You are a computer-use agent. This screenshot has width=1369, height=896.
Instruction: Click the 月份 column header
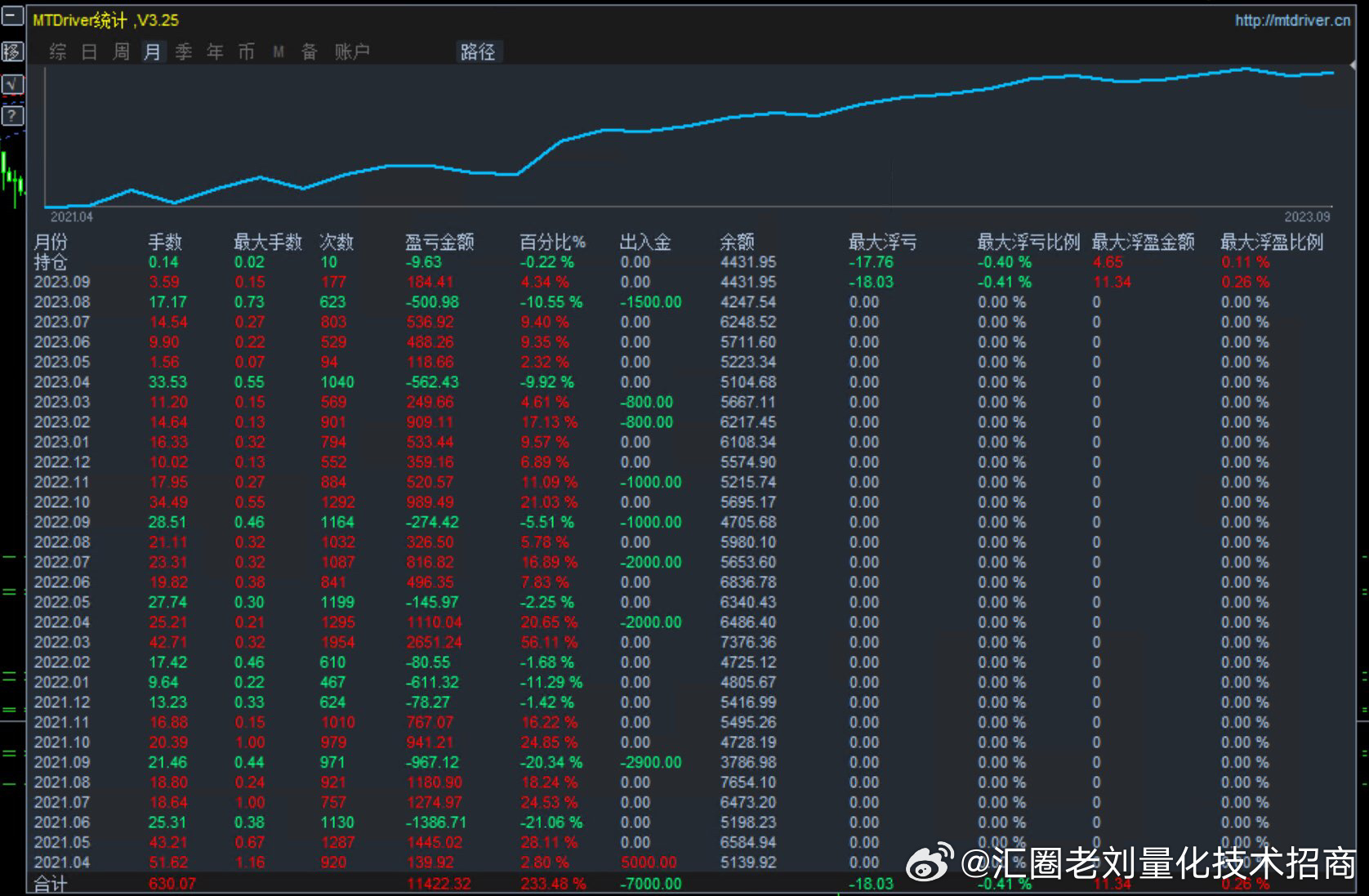(x=51, y=242)
